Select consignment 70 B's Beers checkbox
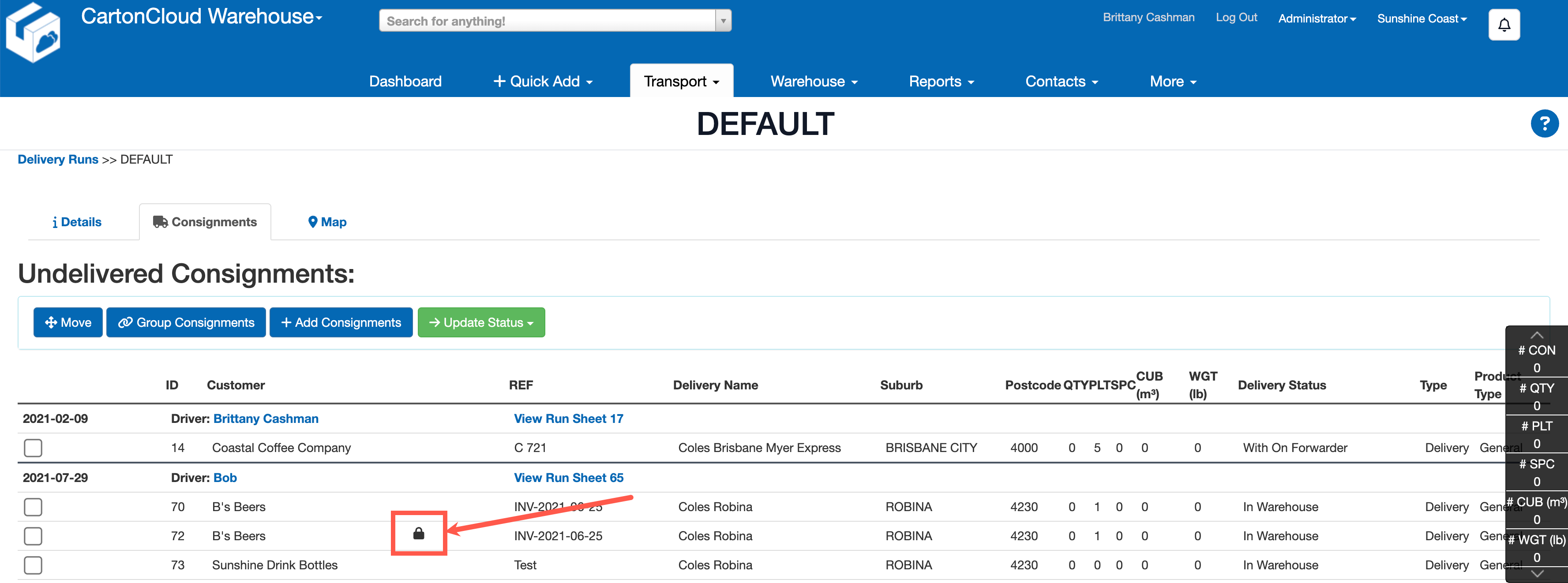 tap(33, 507)
